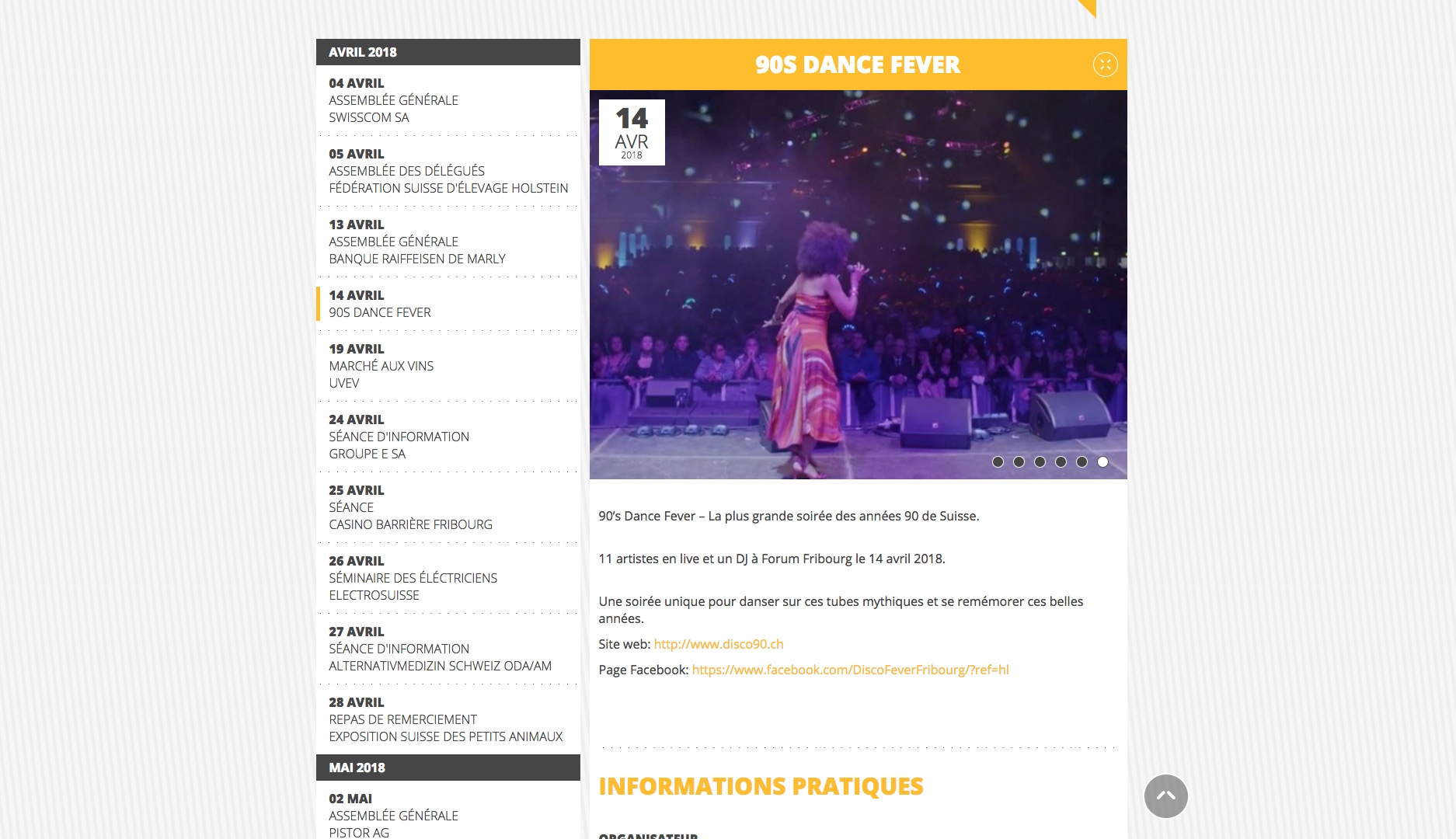
Task: Click the Informations Pratiques heading
Action: (x=761, y=786)
